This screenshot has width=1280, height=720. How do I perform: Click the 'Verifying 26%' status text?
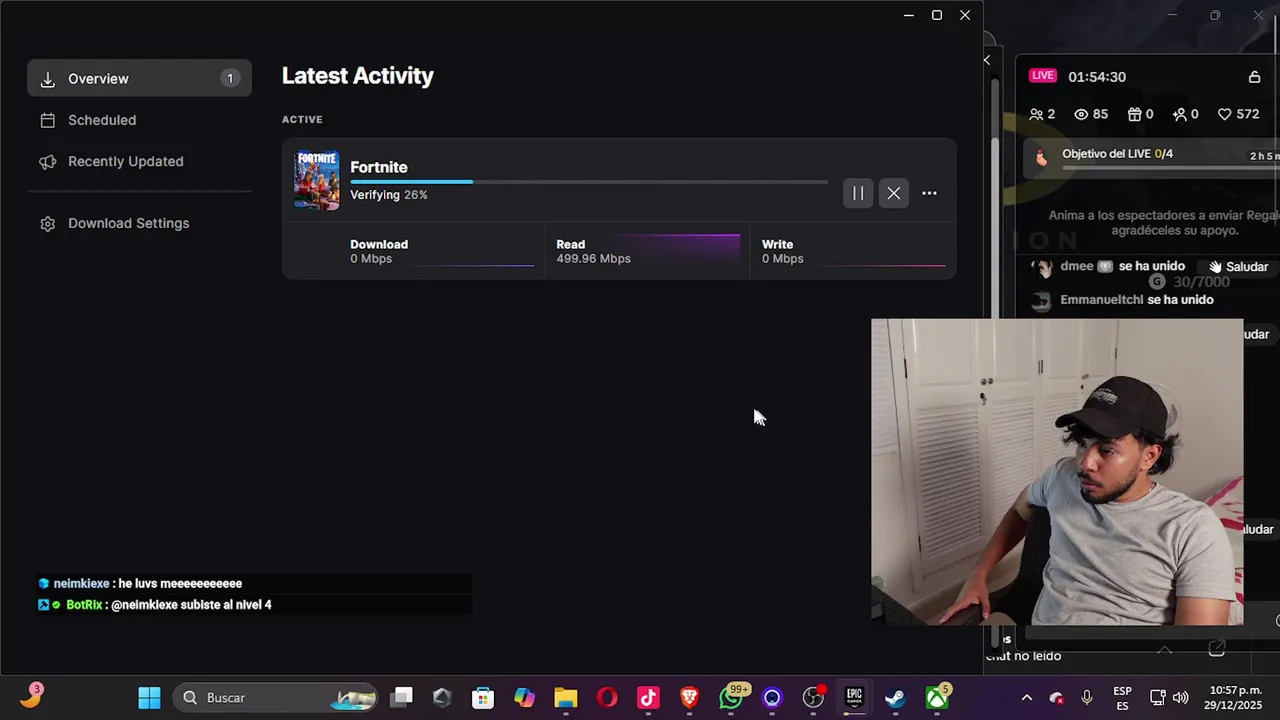(x=389, y=195)
